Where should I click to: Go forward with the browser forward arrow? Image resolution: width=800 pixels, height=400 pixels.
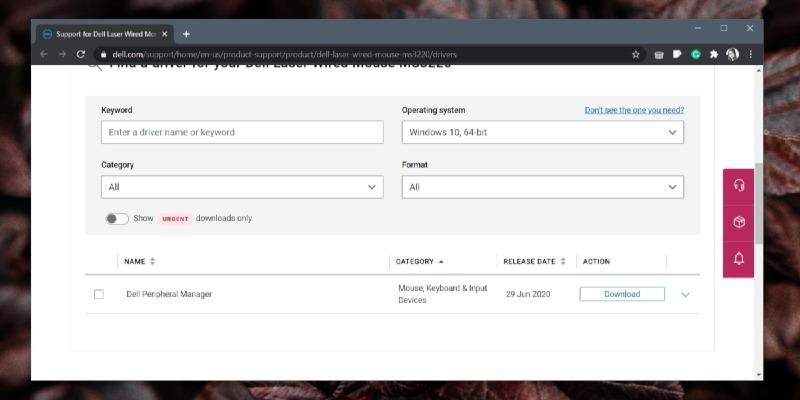(x=62, y=54)
